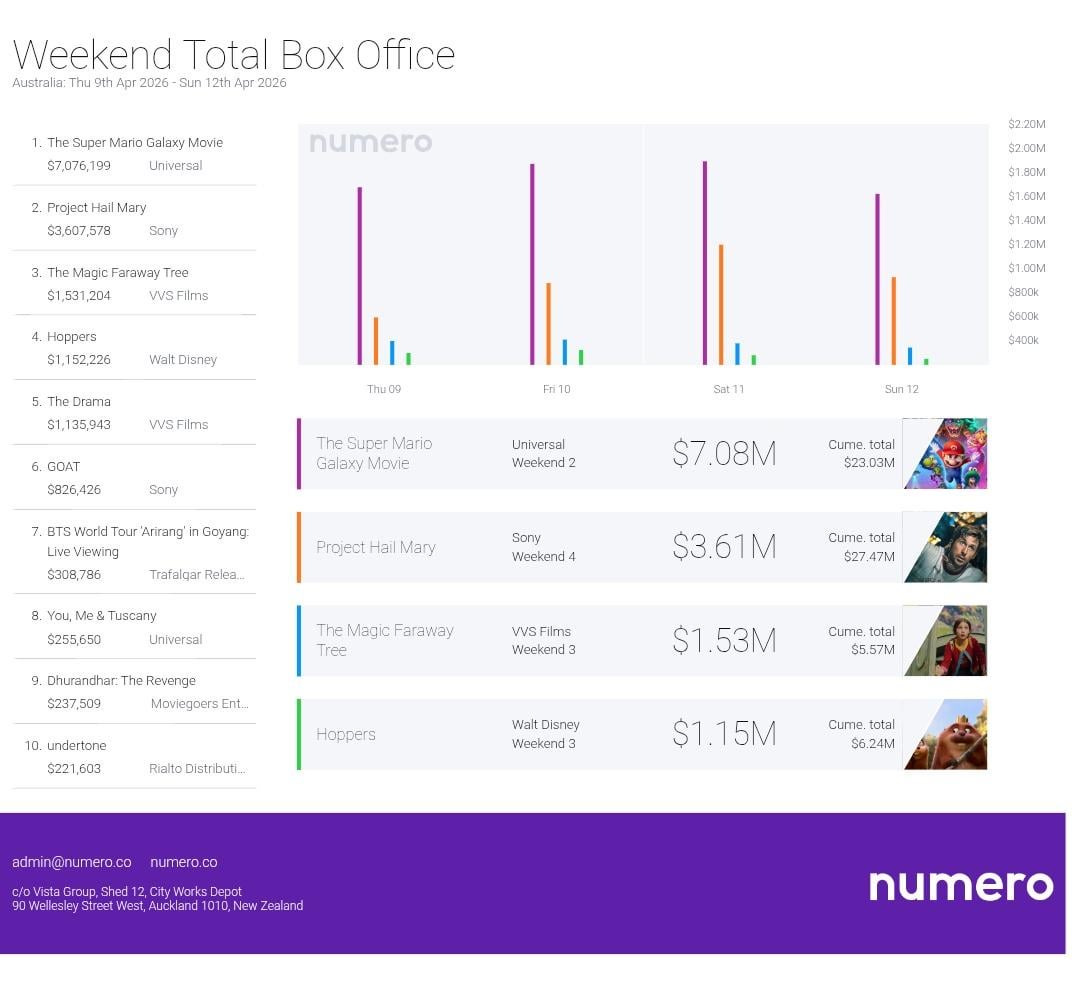Select The Drama in the ranking list
This screenshot has height=996, width=1080.
click(79, 402)
